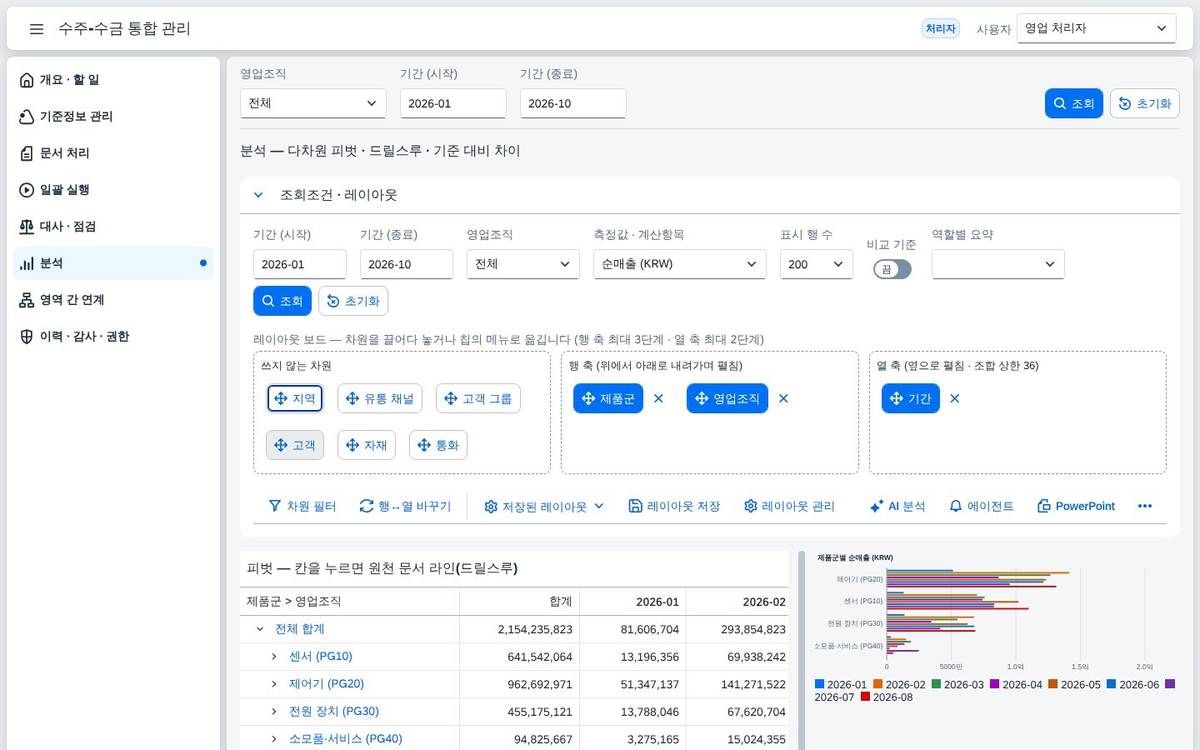Remove 영업조직 from the row axis
Screen dimensions: 1200x750
783,398
